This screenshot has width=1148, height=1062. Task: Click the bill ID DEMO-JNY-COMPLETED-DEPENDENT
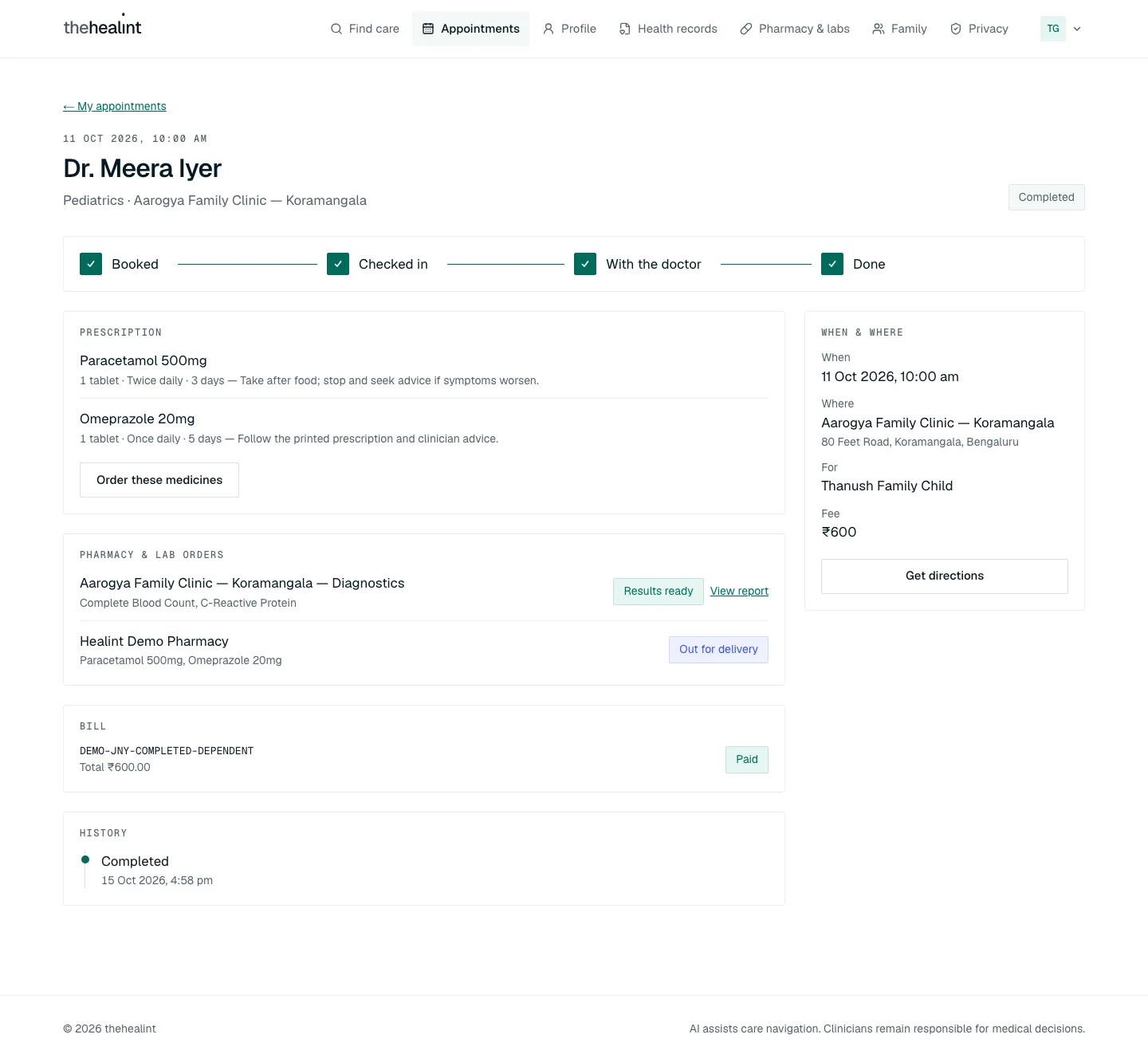tap(167, 751)
